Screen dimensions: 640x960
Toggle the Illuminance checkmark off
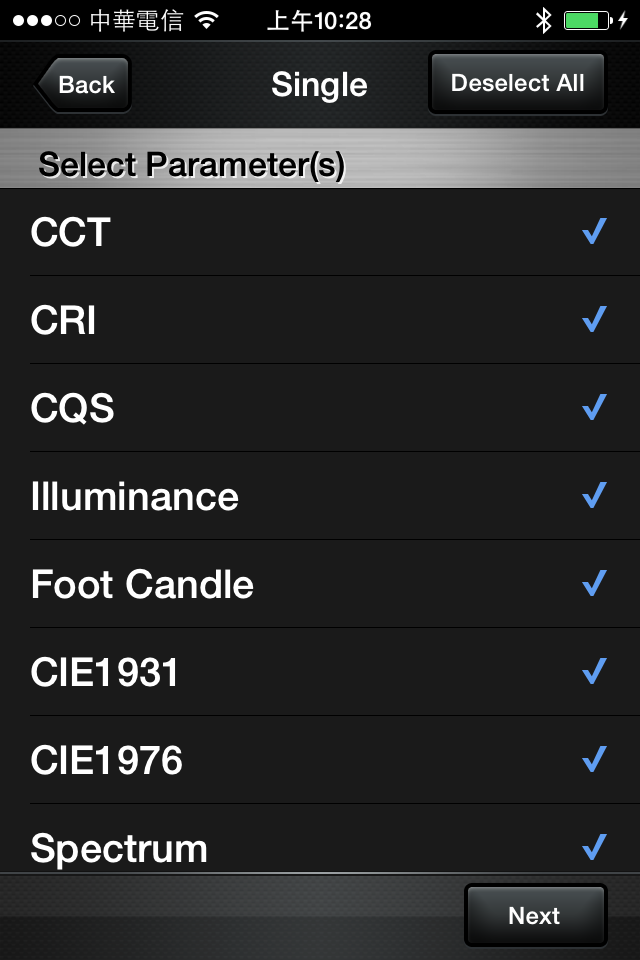tap(594, 496)
